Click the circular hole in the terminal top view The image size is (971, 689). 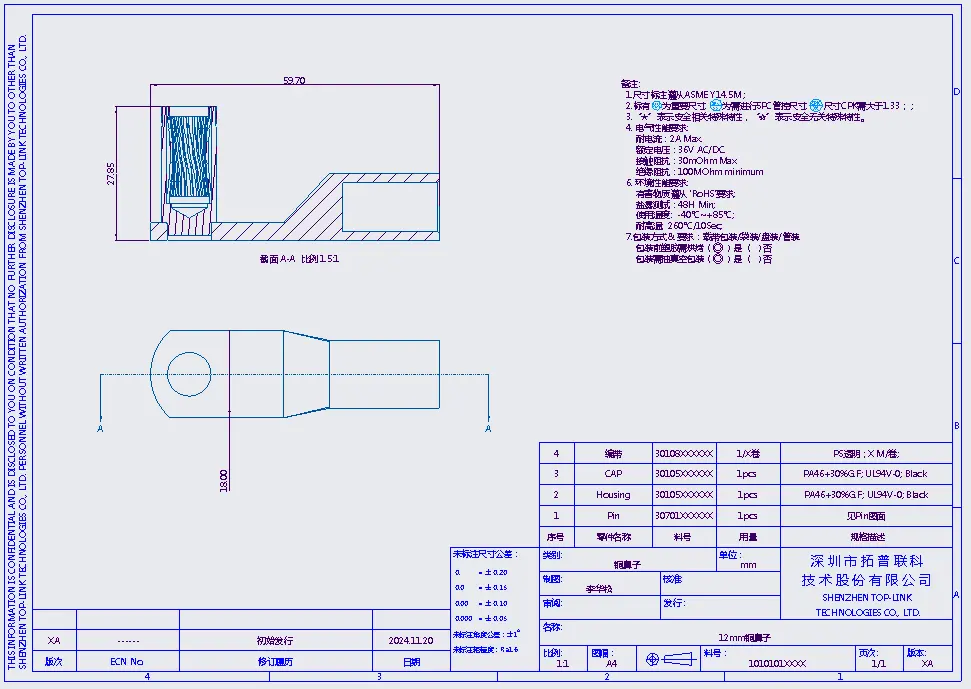pyautogui.click(x=189, y=374)
